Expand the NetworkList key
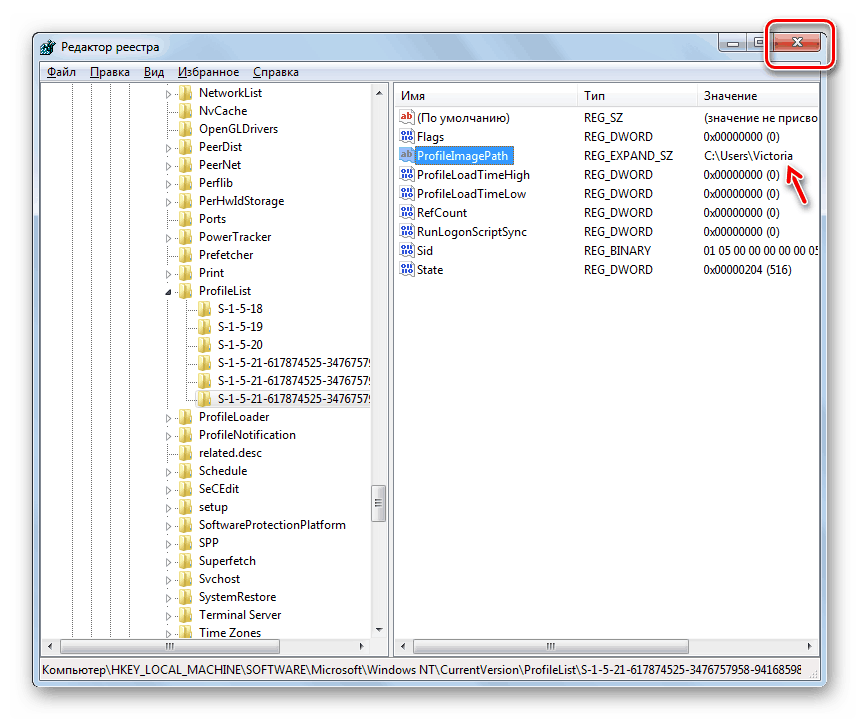860x720 pixels. pos(168,93)
